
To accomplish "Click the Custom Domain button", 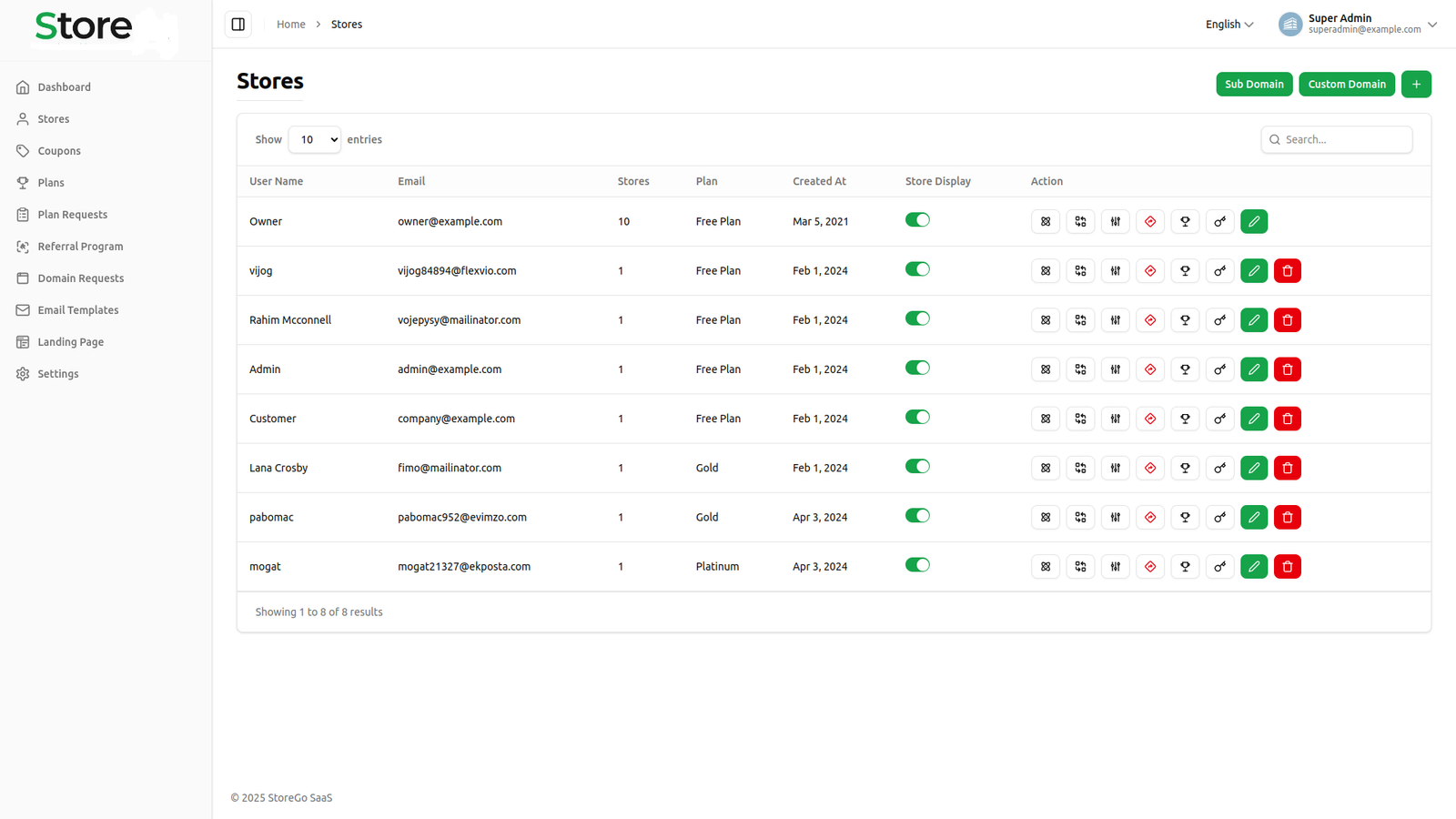I will click(x=1347, y=84).
